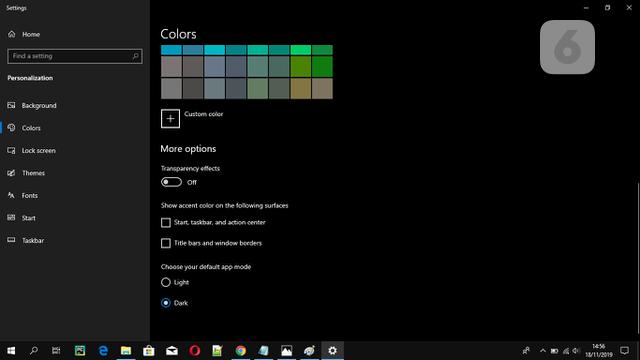Screen dimensions: 640x360
Task: Choose the Light default app mode
Action: click(x=166, y=282)
